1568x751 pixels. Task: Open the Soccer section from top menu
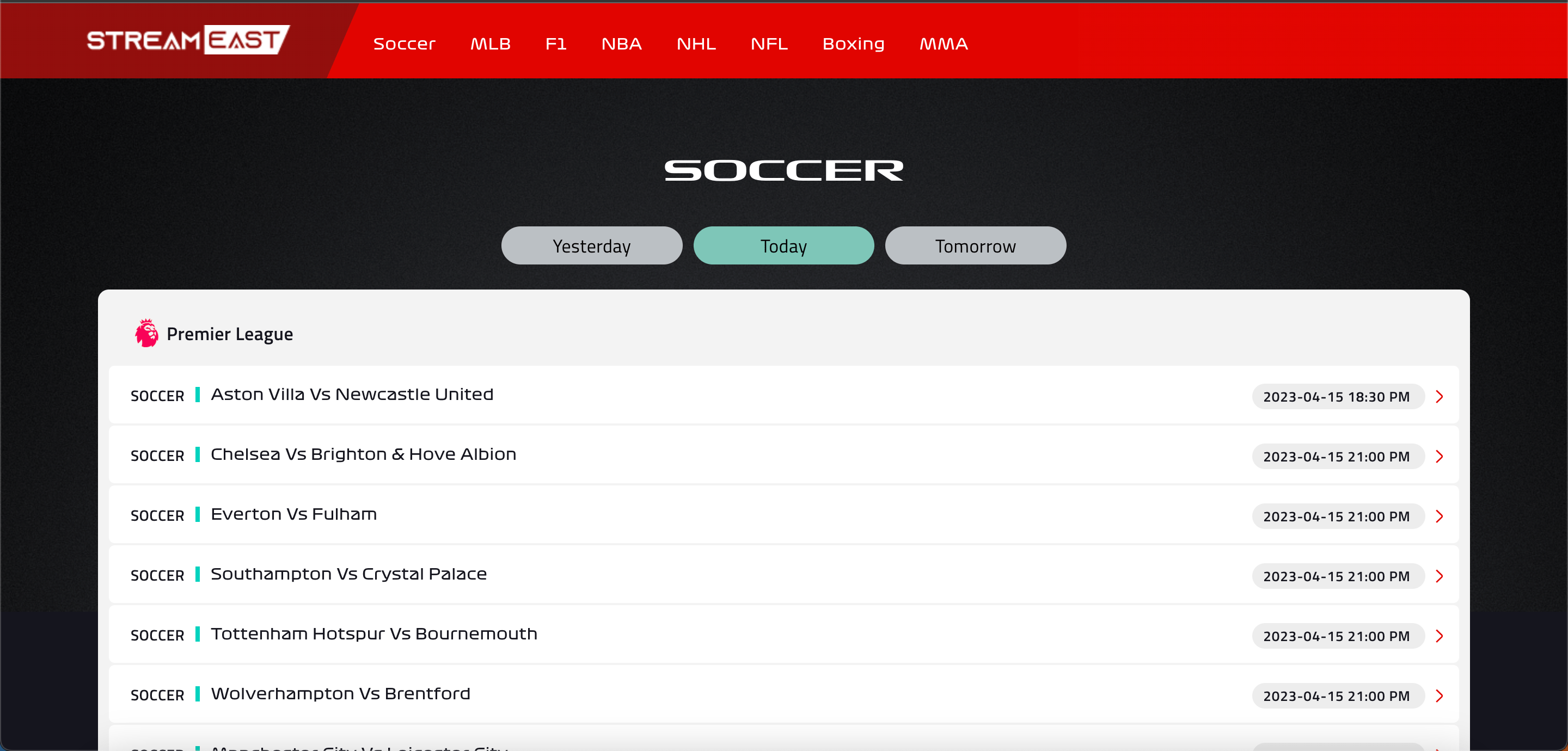tap(404, 43)
